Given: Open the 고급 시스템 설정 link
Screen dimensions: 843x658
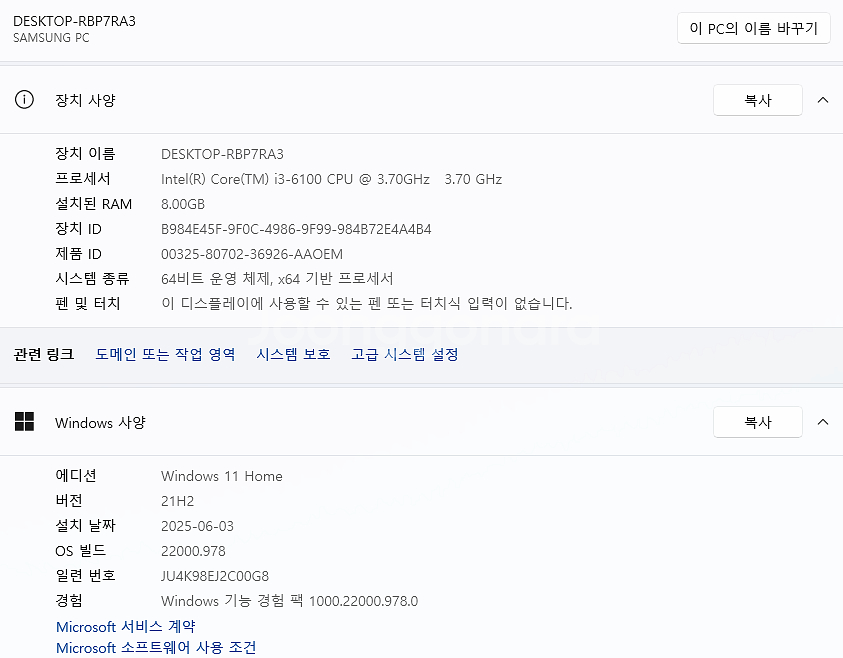Looking at the screenshot, I should [404, 354].
